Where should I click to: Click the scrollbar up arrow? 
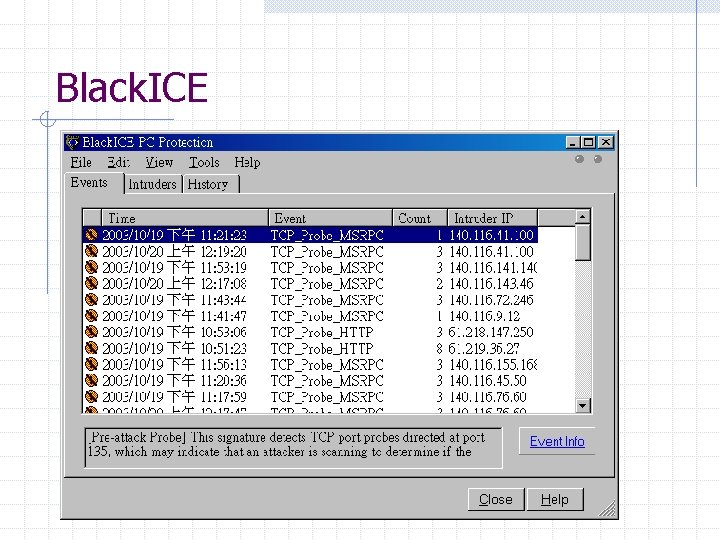point(583,217)
